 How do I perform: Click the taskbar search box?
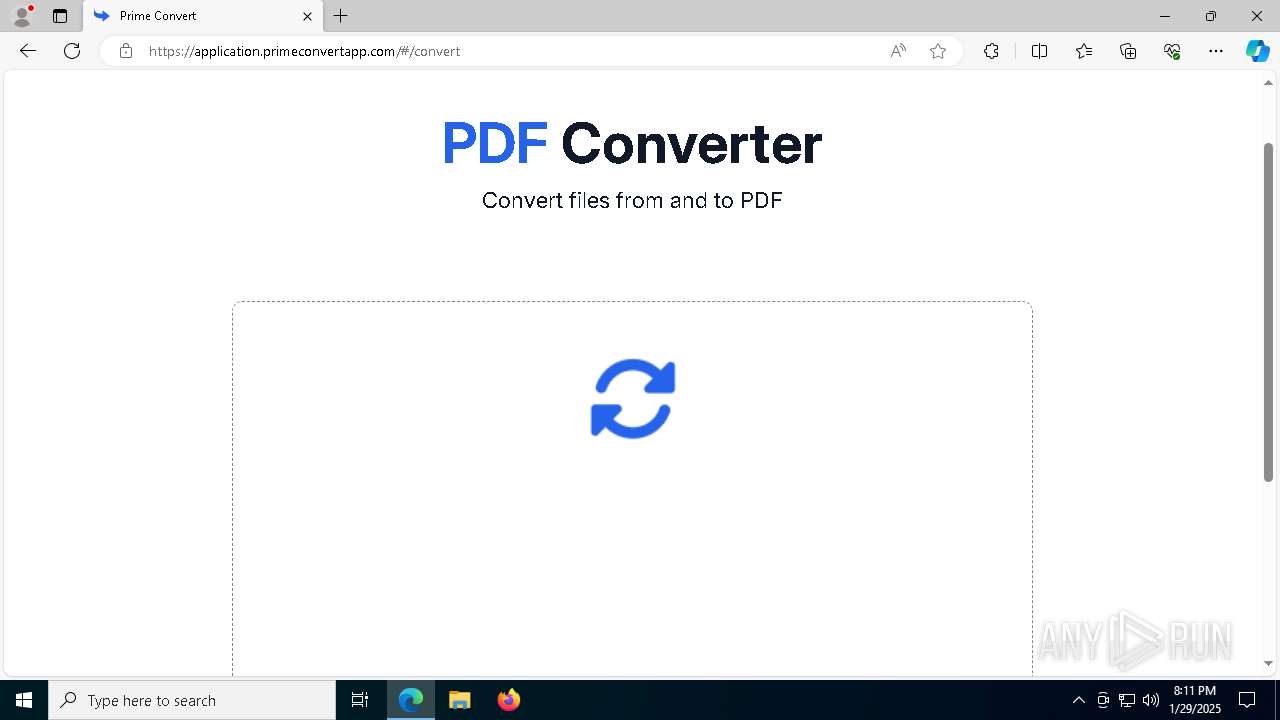pyautogui.click(x=192, y=700)
